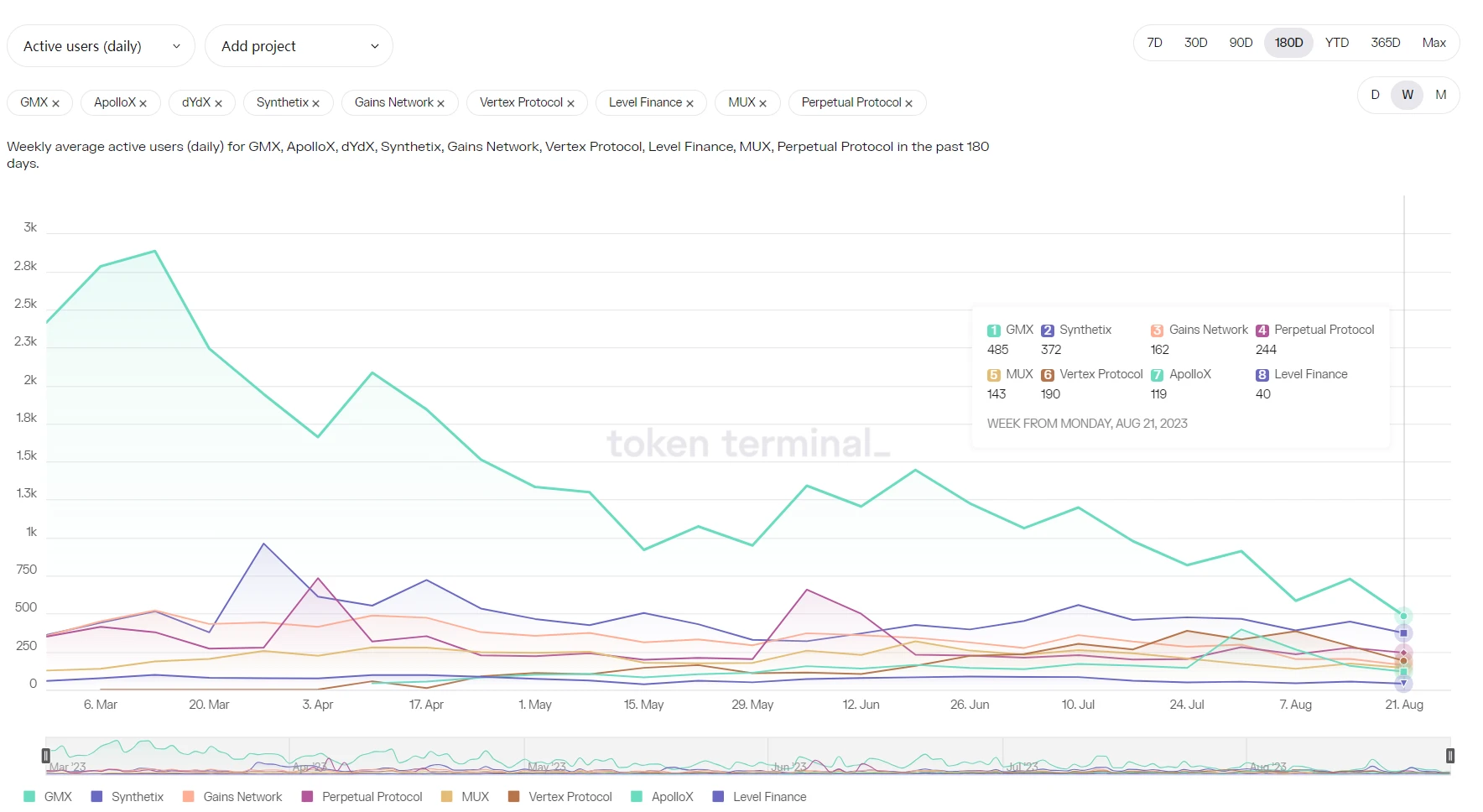Toggle Gains Network series in bottom legend
This screenshot has height=812, width=1483.
[x=232, y=797]
